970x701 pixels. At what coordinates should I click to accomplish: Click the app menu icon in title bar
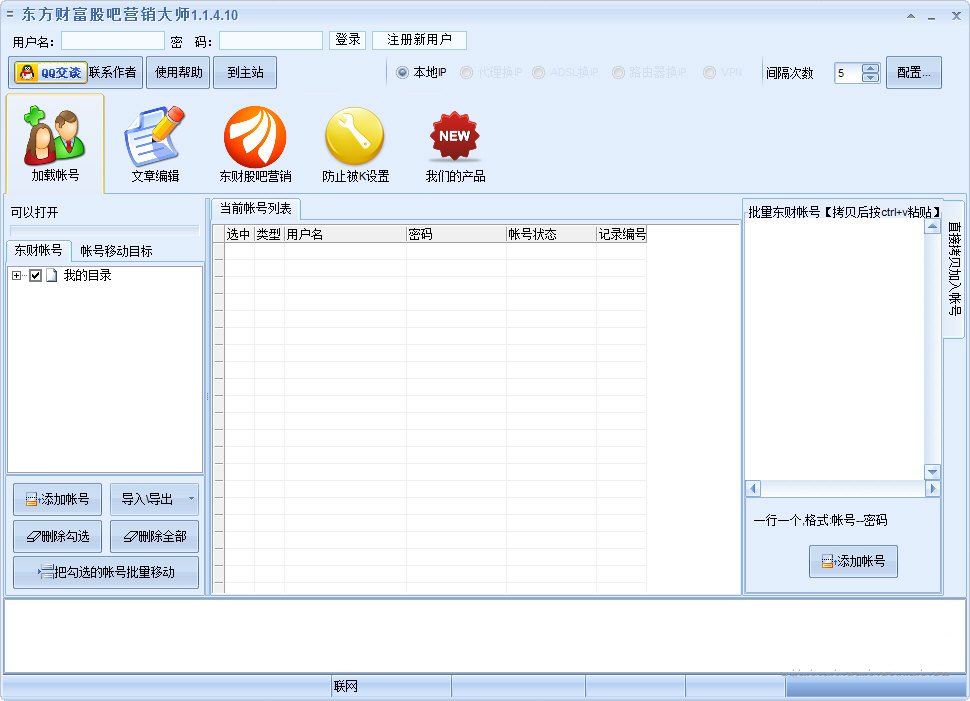[x=9, y=13]
